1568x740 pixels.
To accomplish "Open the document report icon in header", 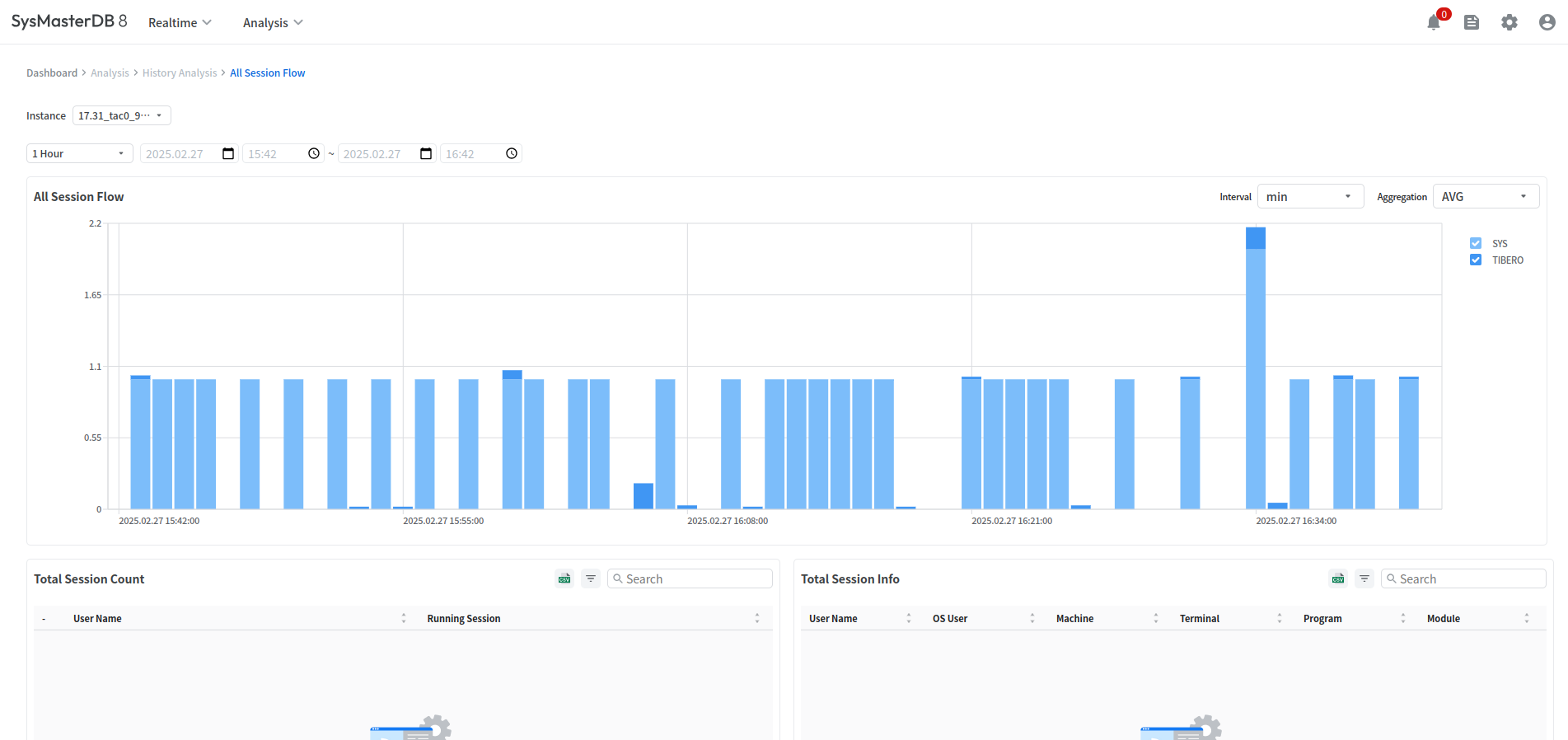I will 1472,22.
